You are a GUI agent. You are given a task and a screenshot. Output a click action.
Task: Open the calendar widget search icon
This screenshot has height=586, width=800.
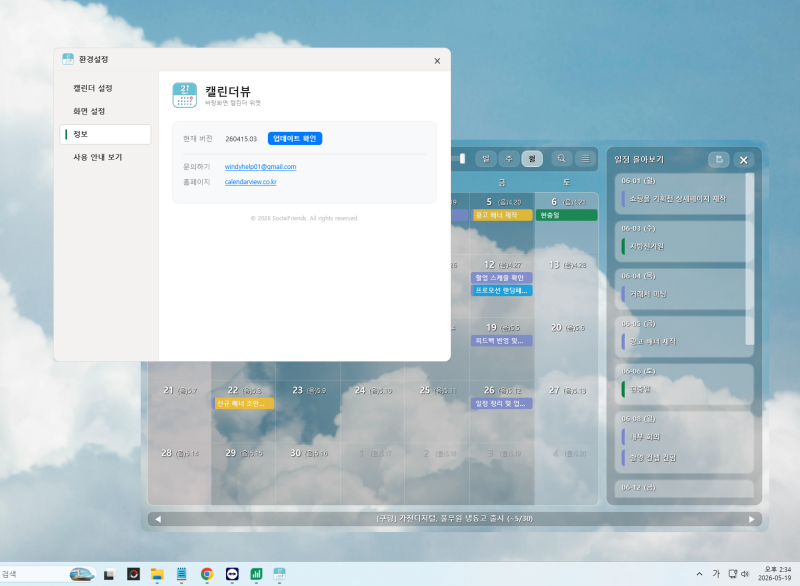point(561,159)
